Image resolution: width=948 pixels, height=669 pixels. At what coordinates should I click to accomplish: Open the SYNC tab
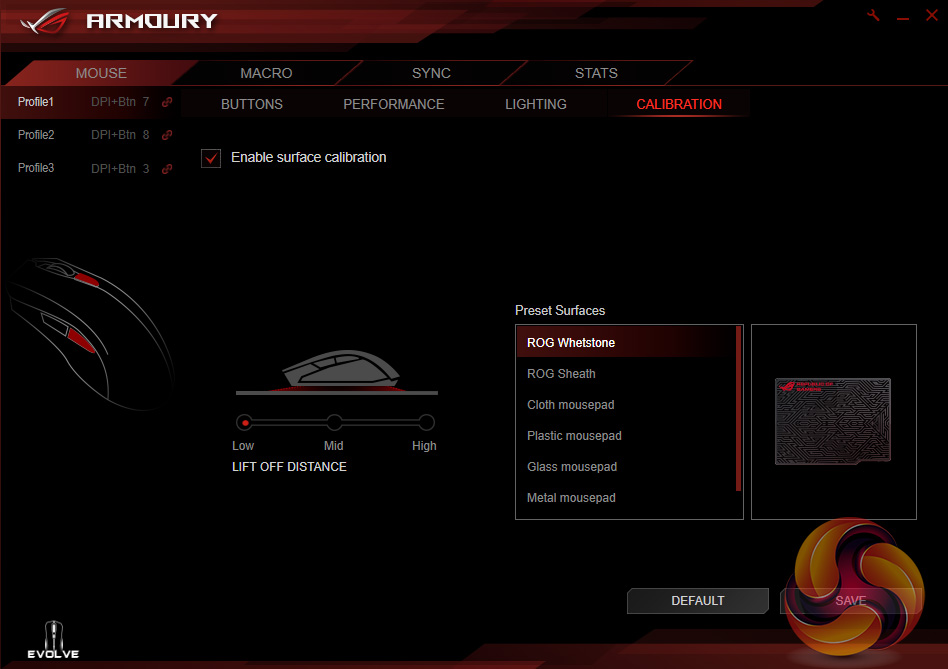(x=431, y=73)
